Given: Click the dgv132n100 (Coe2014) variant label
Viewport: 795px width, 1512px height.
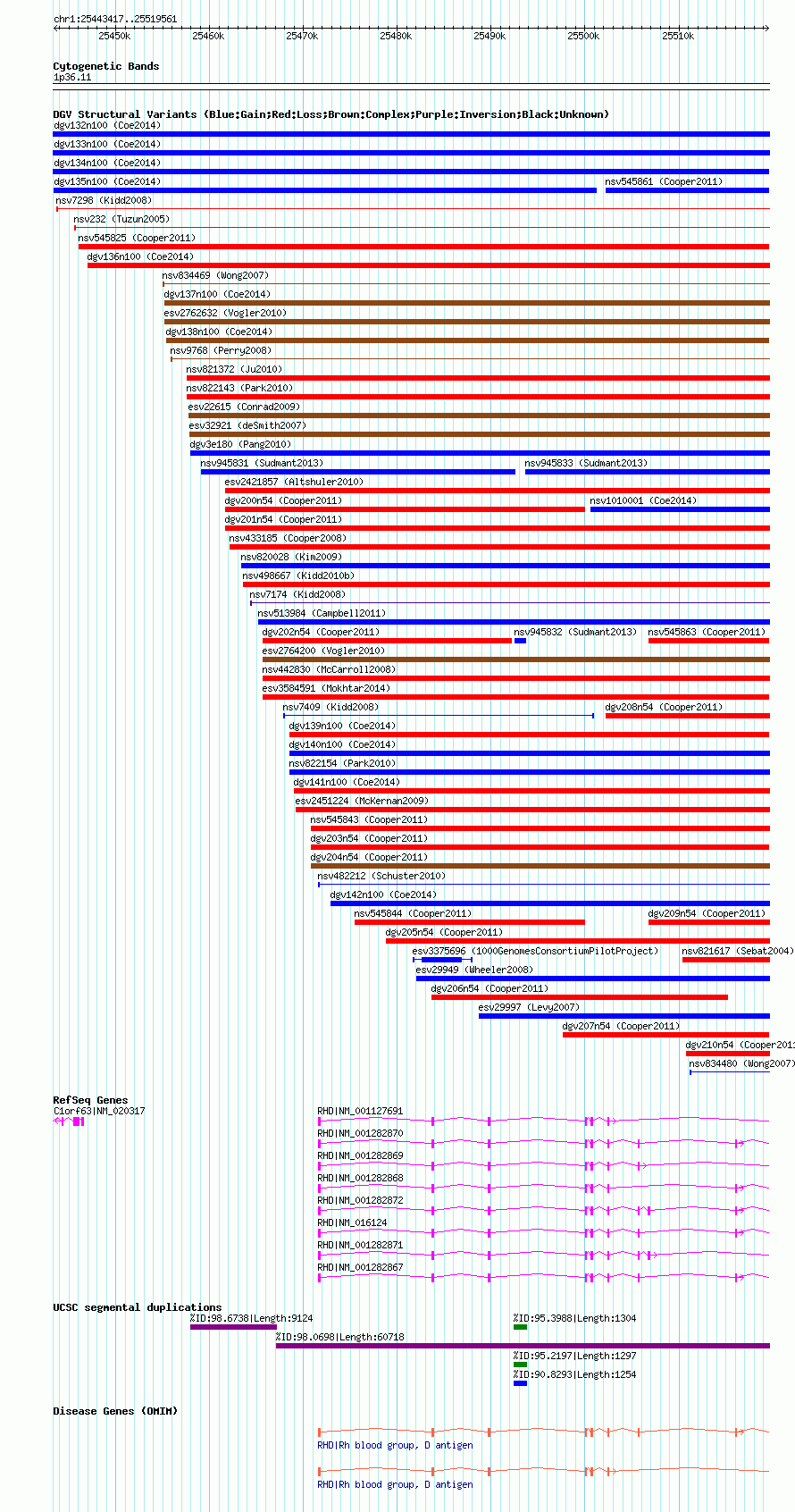Looking at the screenshot, I should tap(107, 125).
